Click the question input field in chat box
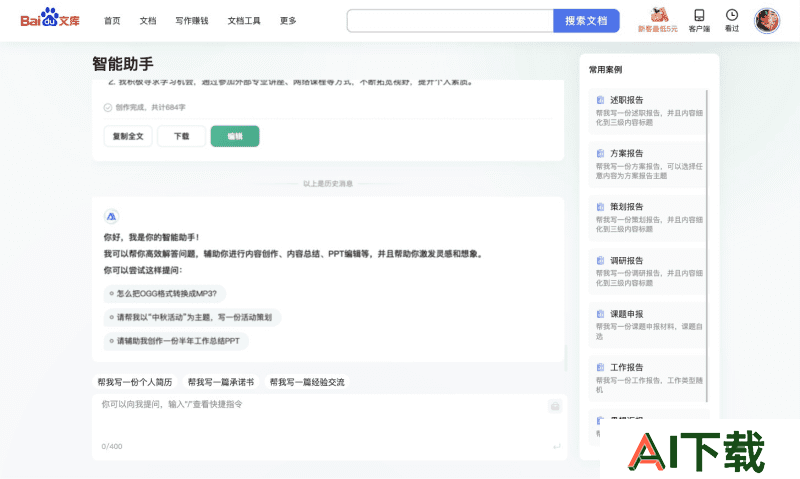The width and height of the screenshot is (800, 479). click(320, 420)
